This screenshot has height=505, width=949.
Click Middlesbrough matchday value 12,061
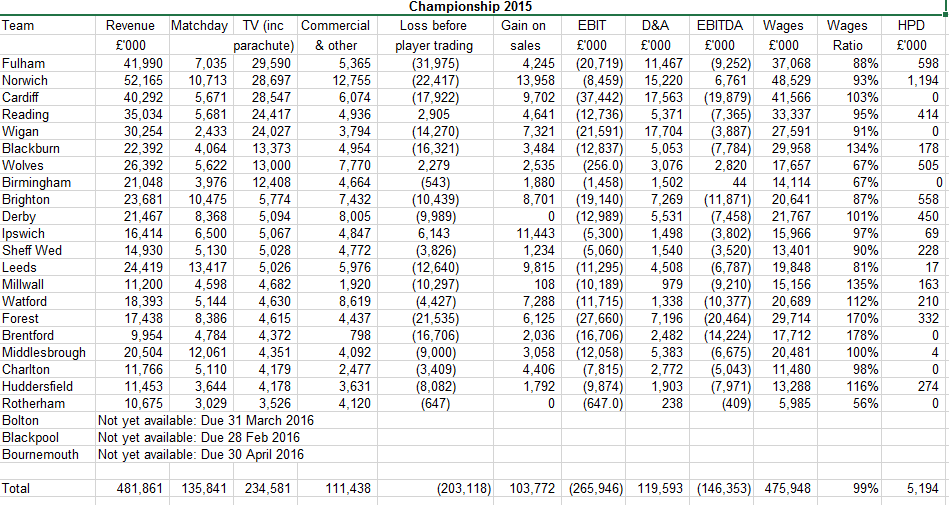208,352
